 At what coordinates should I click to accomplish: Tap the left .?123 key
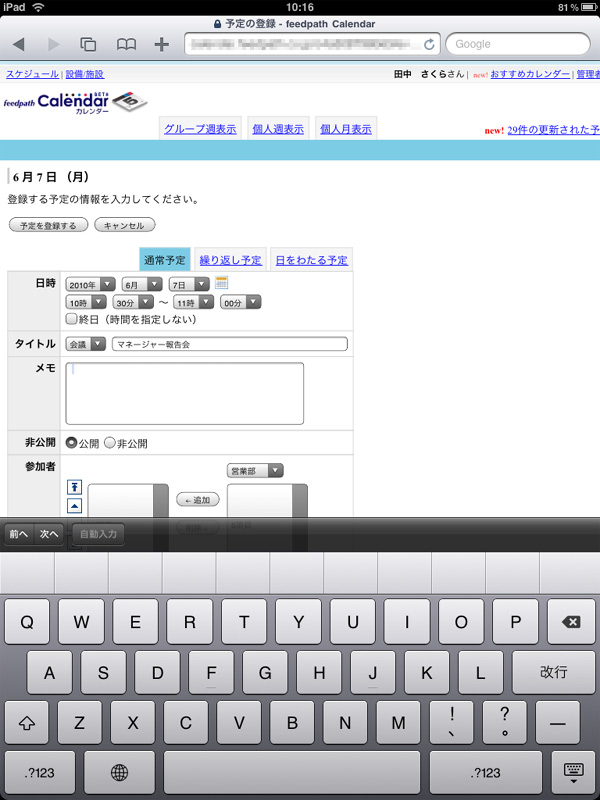[x=40, y=772]
